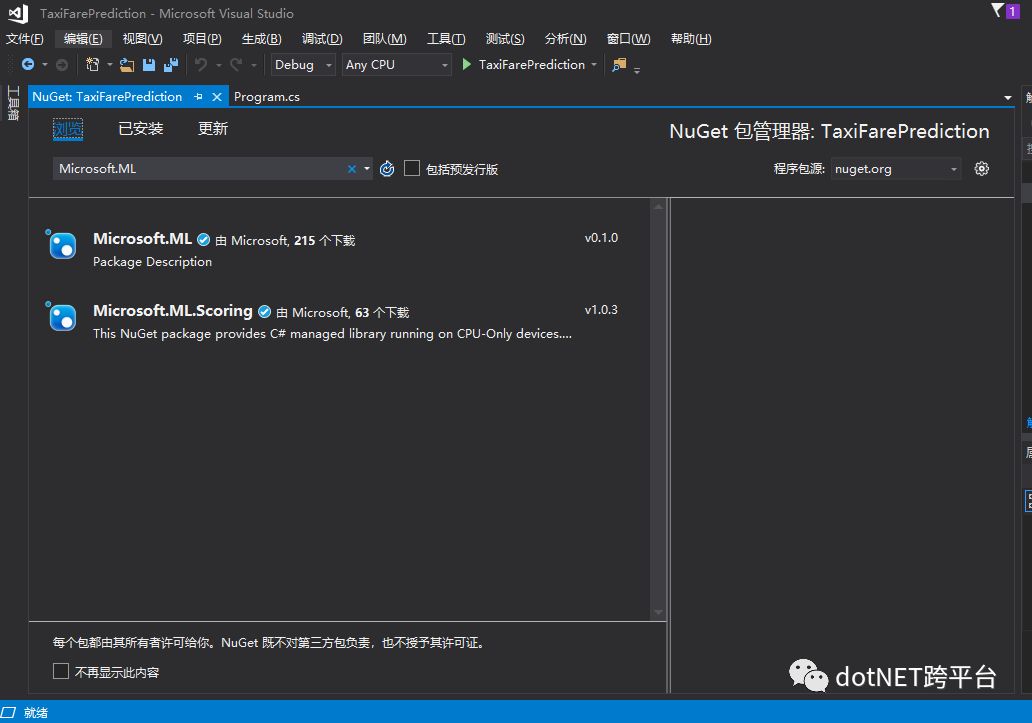This screenshot has height=723, width=1032.
Task: Click the Navigate Forward arrow icon
Action: [62, 64]
